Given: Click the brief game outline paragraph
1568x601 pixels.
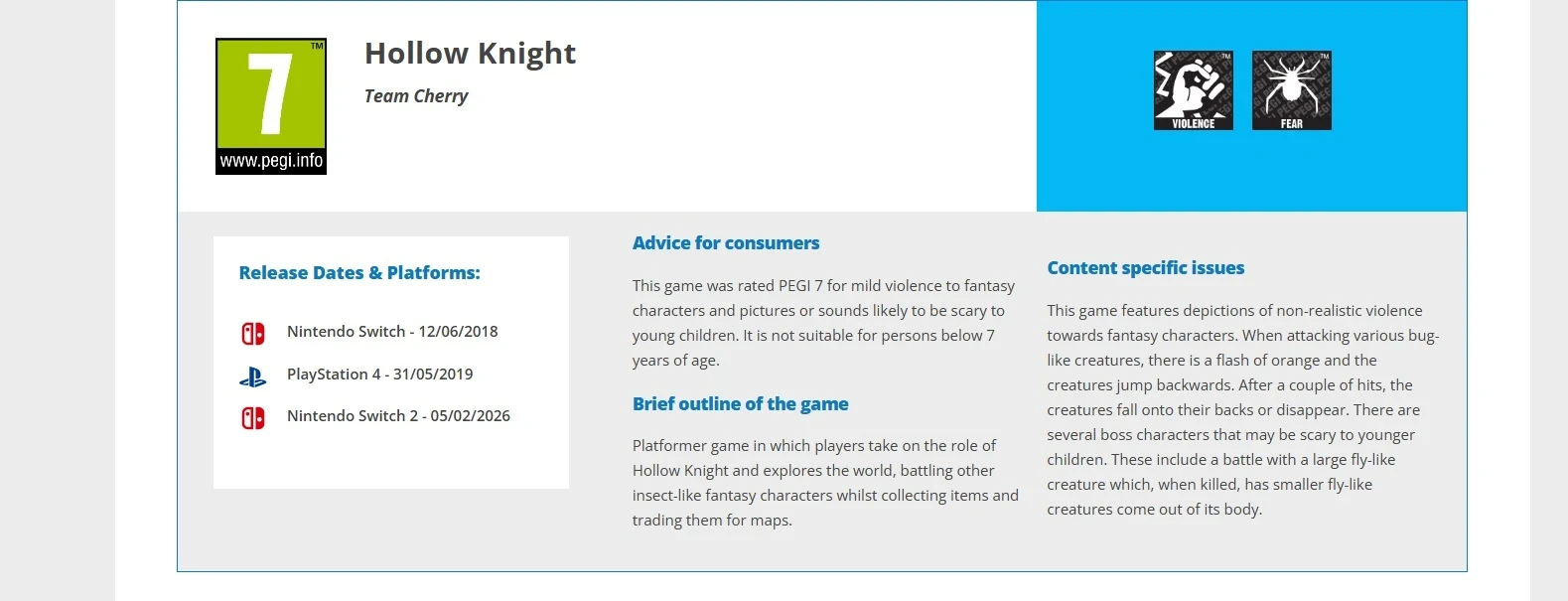Looking at the screenshot, I should [824, 483].
